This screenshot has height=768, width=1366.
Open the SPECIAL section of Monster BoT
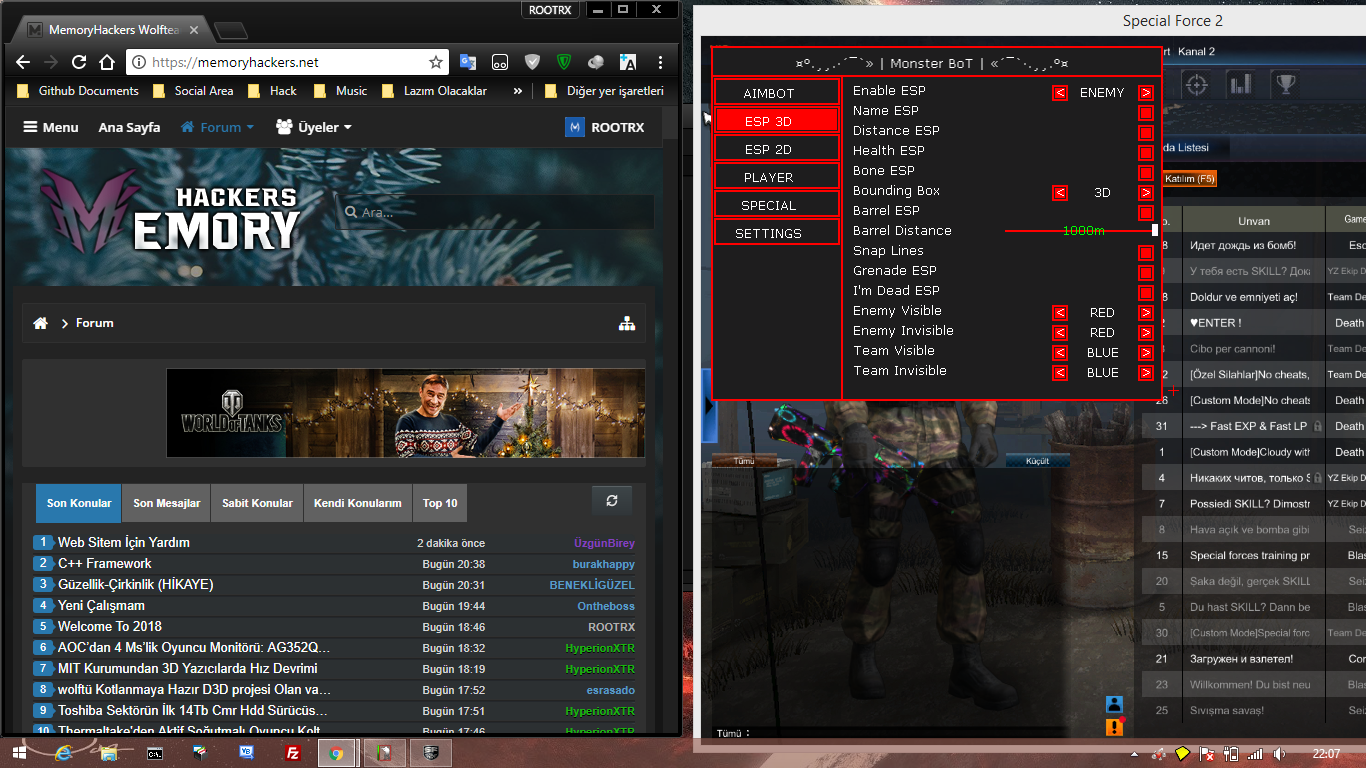click(x=777, y=204)
